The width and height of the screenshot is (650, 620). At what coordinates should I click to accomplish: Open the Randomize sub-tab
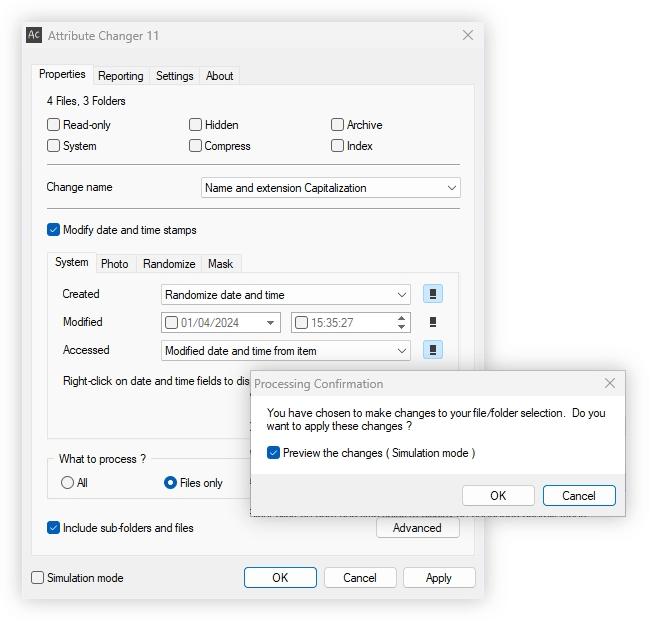tap(169, 264)
